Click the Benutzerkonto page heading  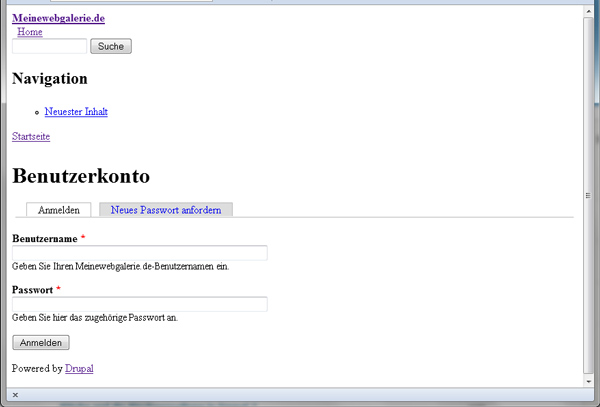[x=81, y=177]
